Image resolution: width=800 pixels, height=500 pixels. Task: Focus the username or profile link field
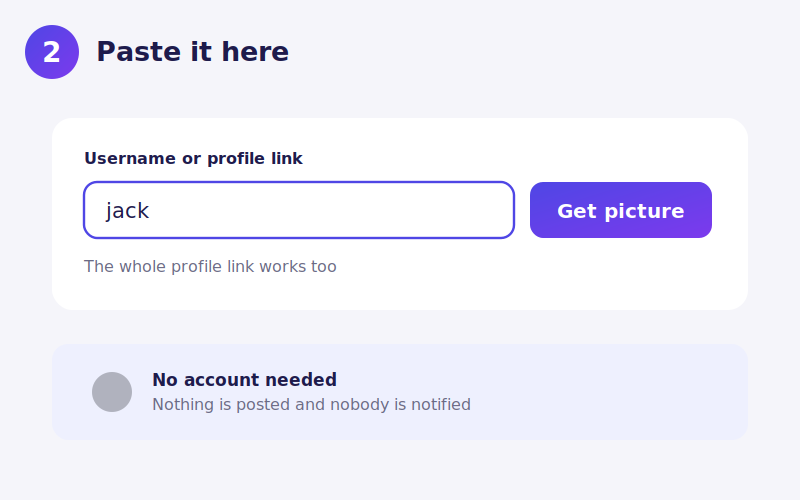coord(299,210)
